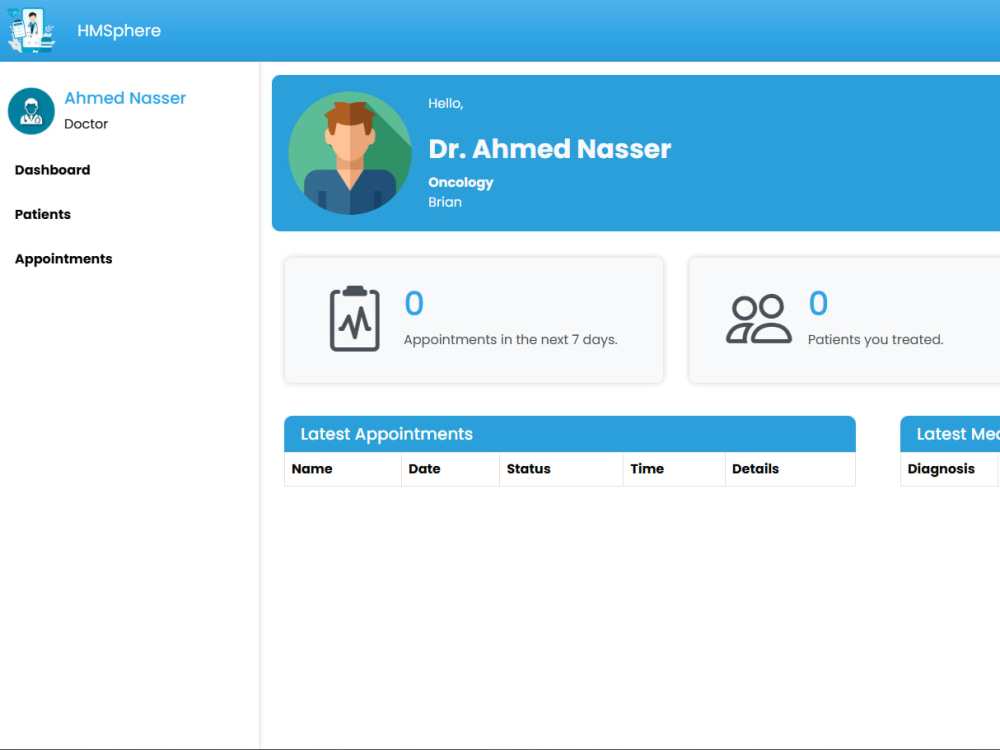1000x750 pixels.
Task: Click the doctor avatar icon in sidebar
Action: coord(31,111)
